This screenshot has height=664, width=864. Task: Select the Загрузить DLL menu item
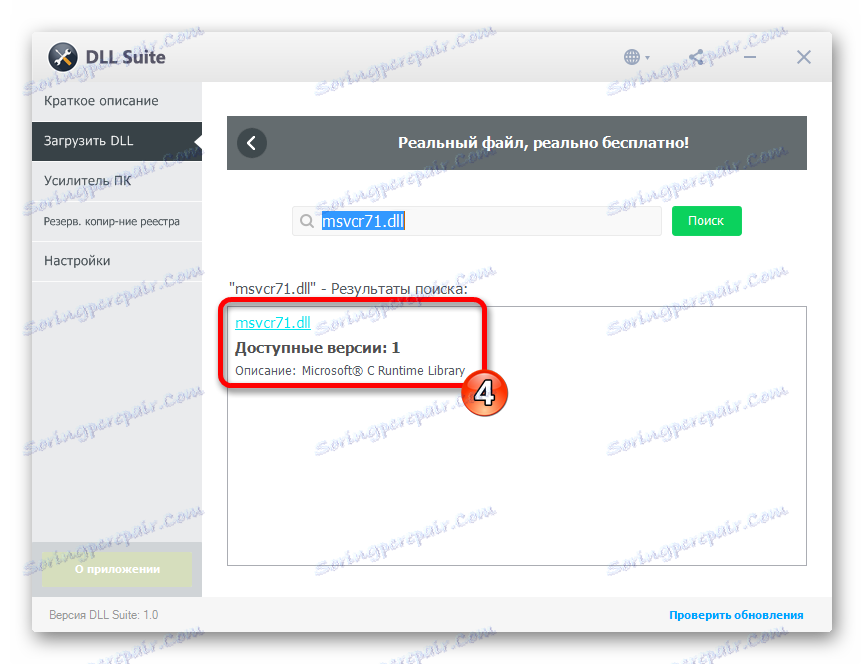[x=117, y=141]
